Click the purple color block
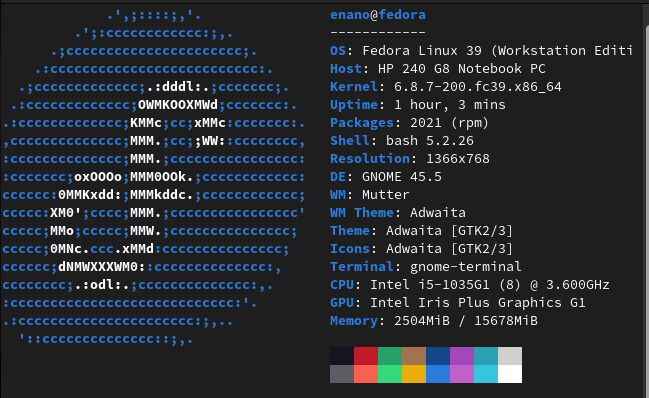 (x=462, y=356)
